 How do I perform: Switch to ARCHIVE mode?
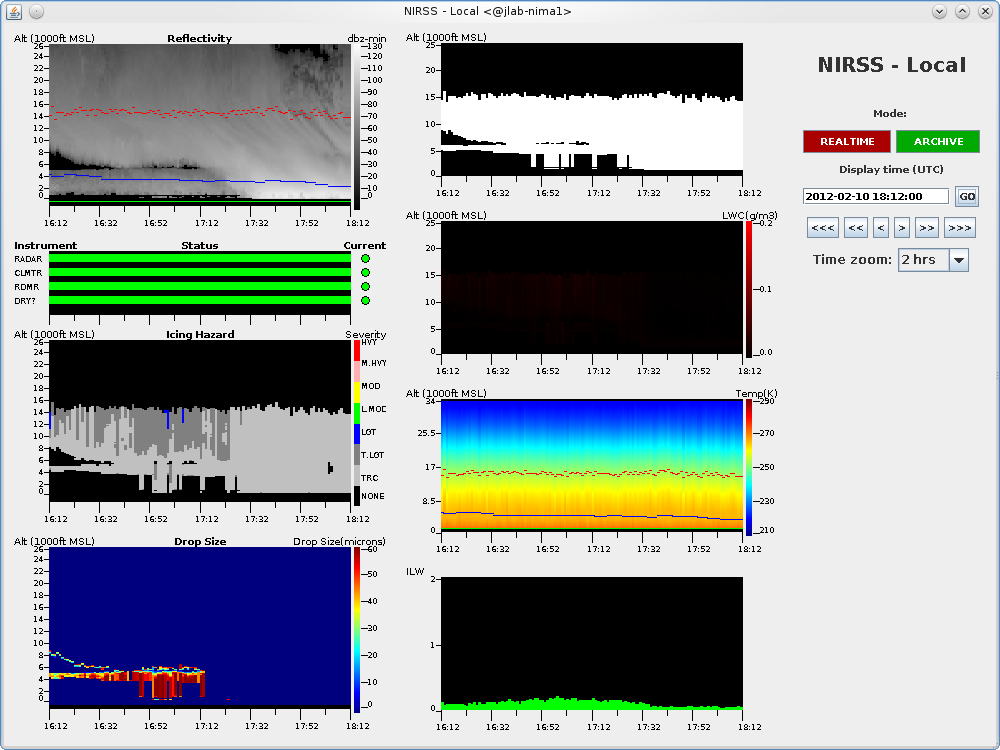[938, 142]
